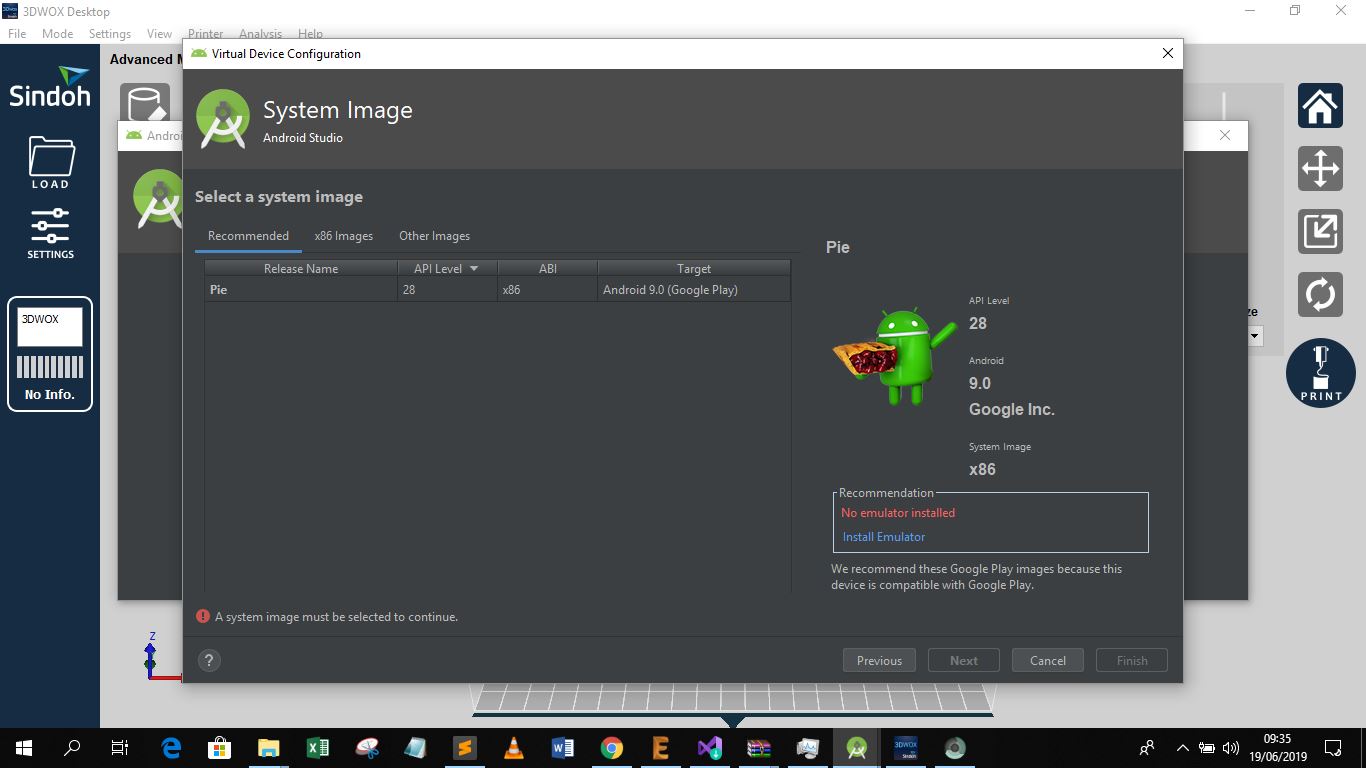Click the Finish button
The image size is (1366, 768).
(x=1132, y=660)
